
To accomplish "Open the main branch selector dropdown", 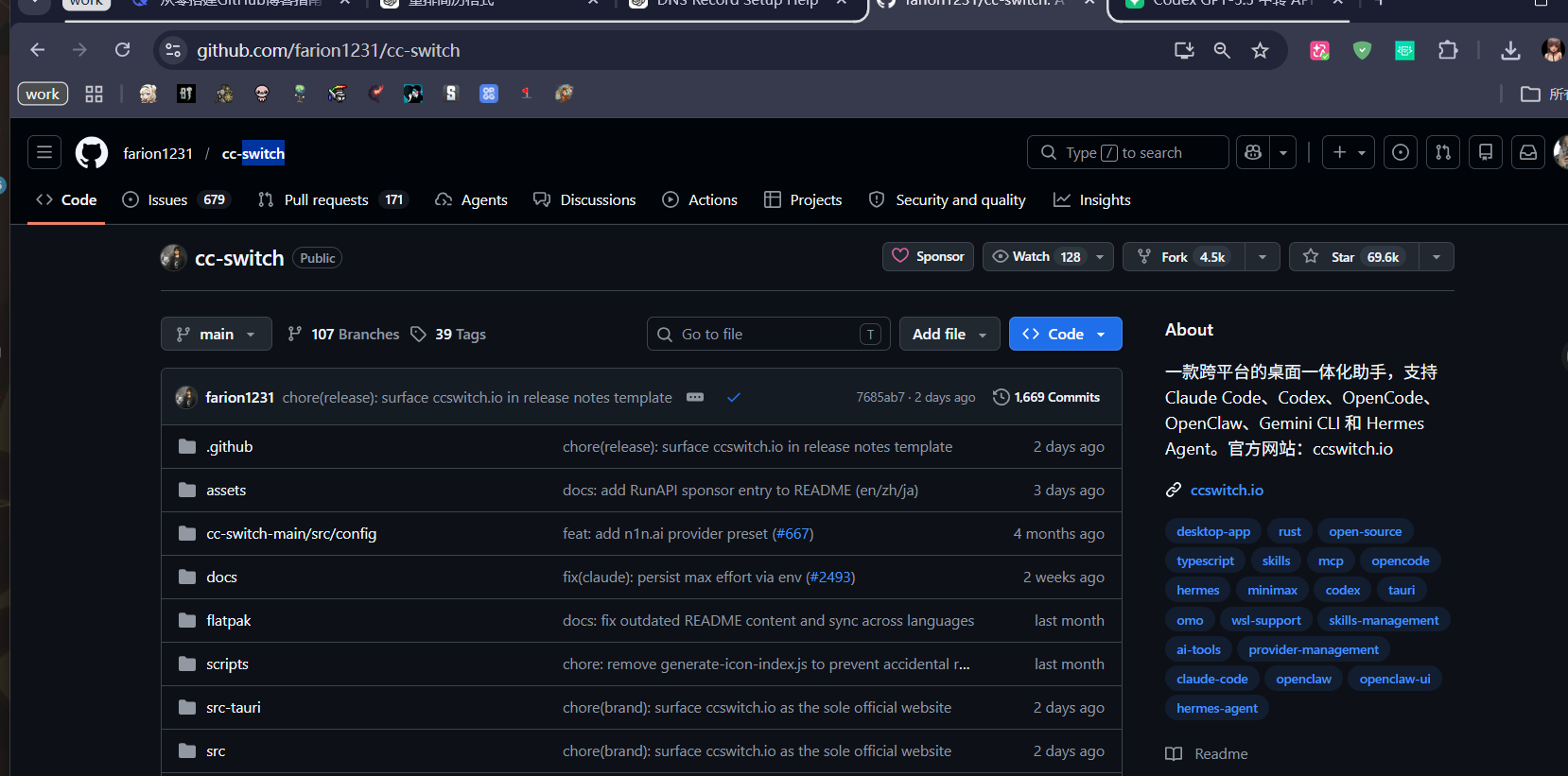I will [x=217, y=334].
